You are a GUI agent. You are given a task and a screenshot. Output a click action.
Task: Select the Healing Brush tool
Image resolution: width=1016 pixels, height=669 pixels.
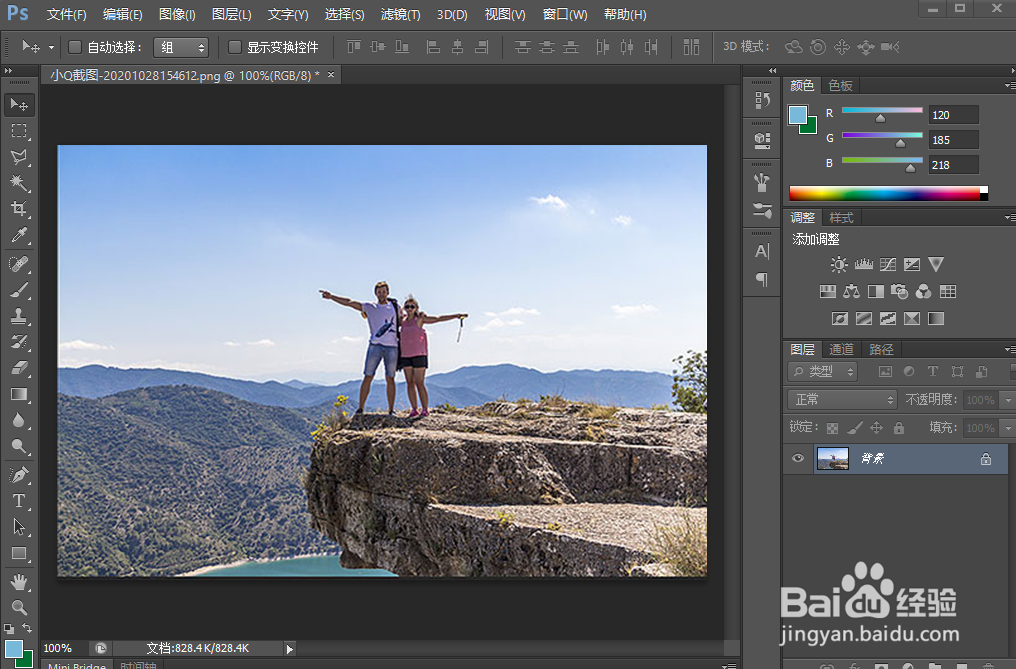19,264
